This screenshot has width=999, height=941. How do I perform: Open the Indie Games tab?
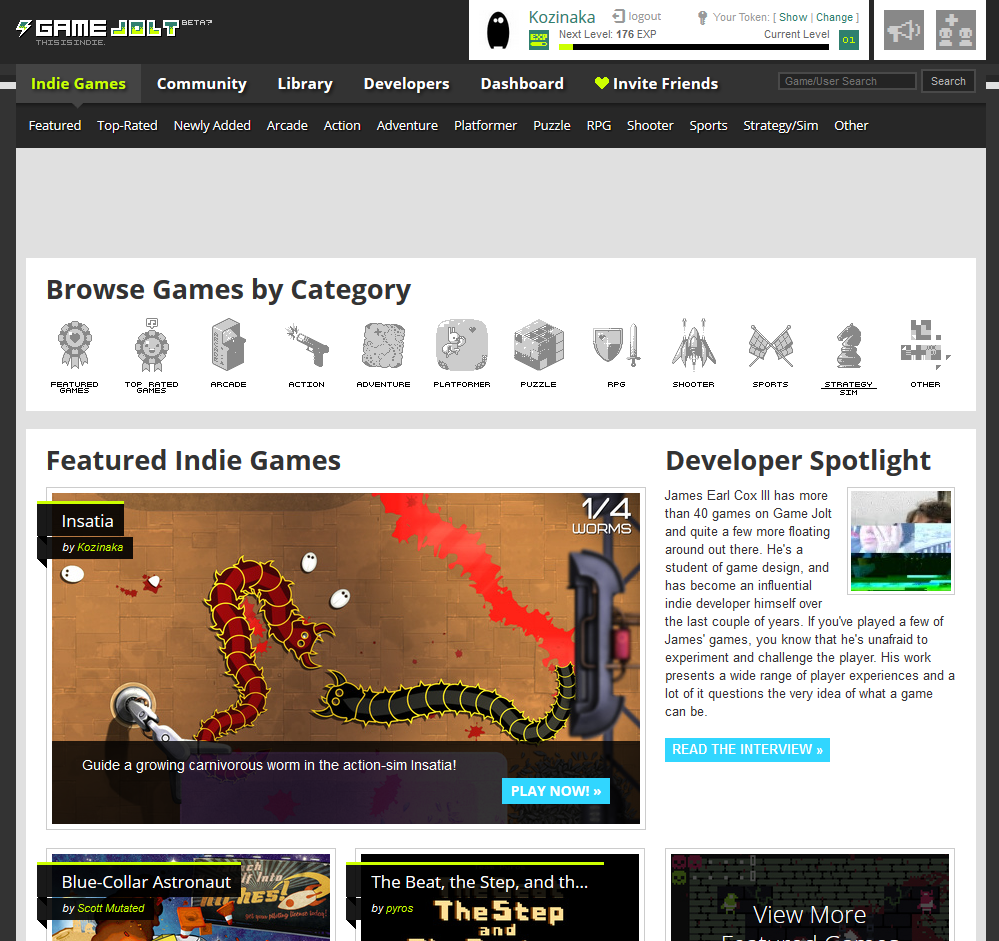[x=78, y=83]
